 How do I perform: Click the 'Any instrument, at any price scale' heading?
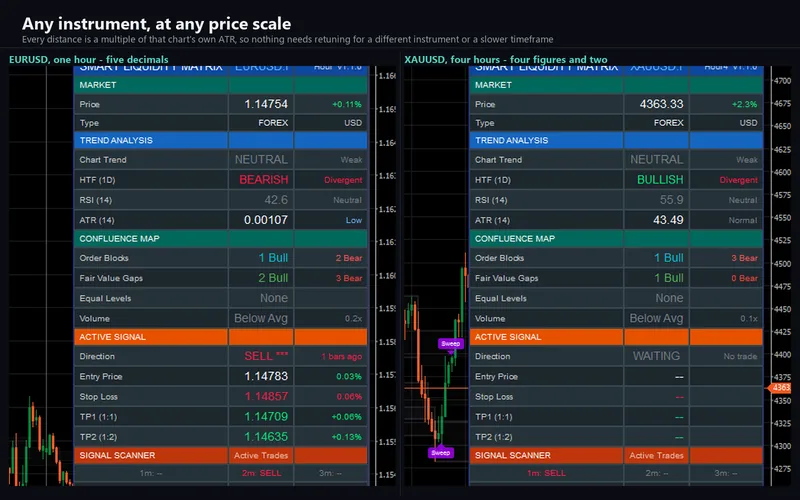point(157,23)
